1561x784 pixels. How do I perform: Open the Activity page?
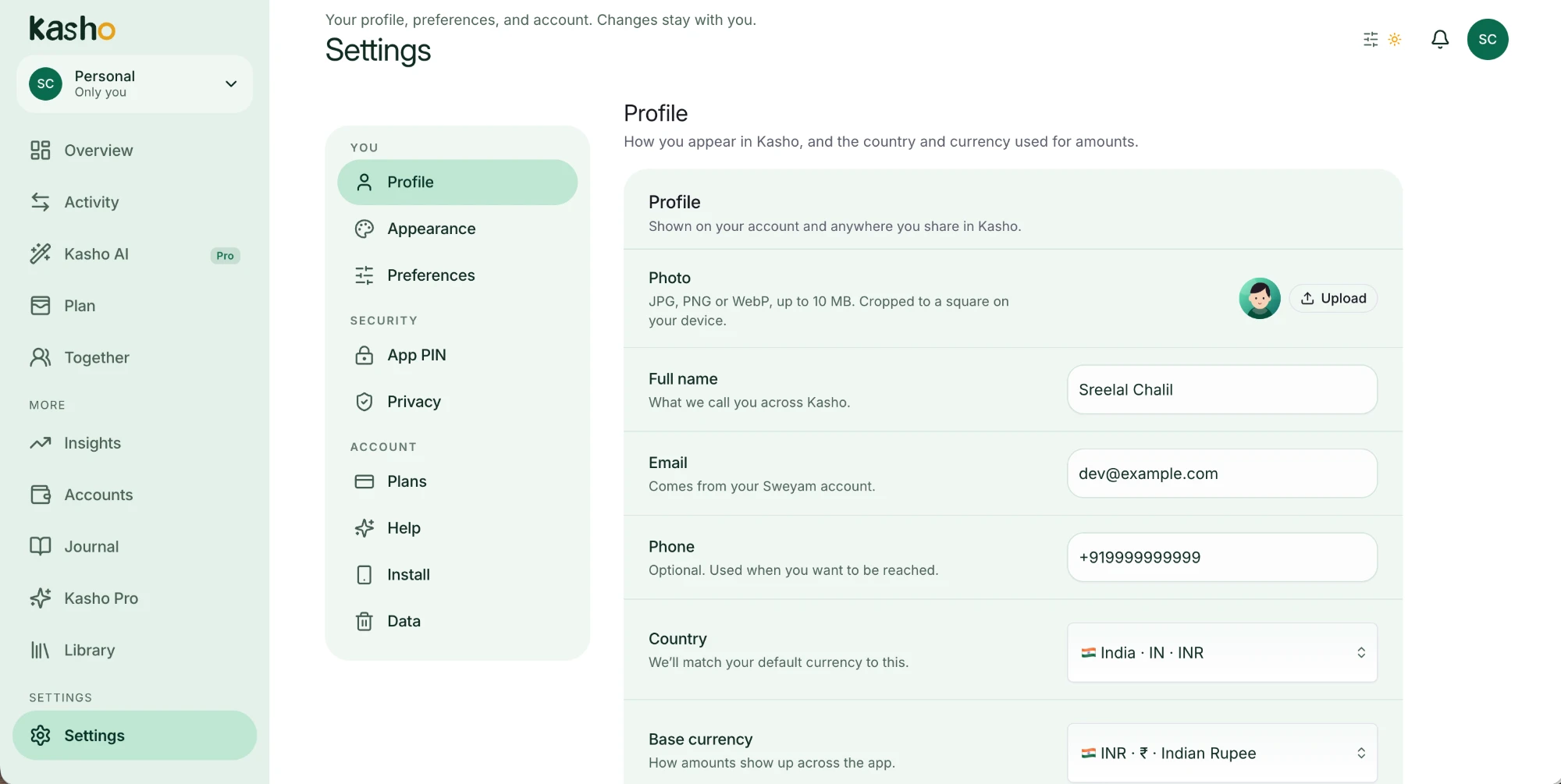(x=134, y=202)
